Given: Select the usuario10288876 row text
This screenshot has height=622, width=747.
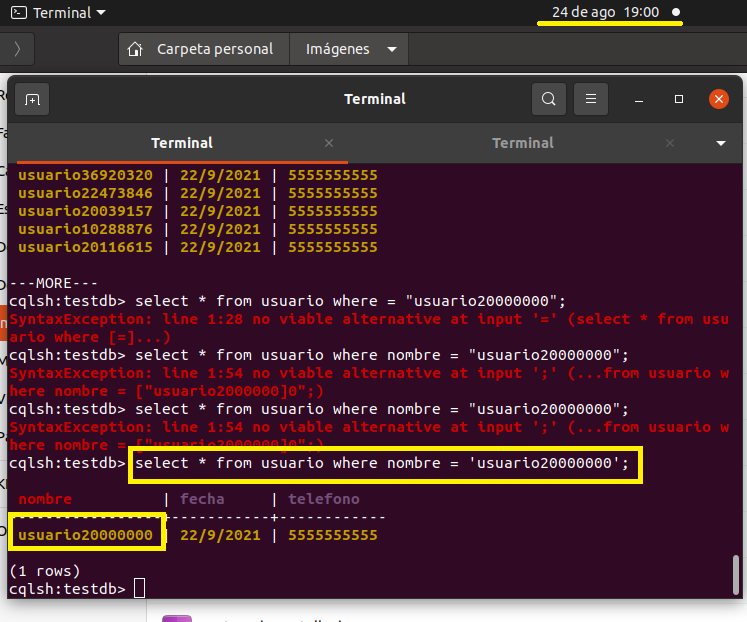Looking at the screenshot, I should (x=198, y=229).
